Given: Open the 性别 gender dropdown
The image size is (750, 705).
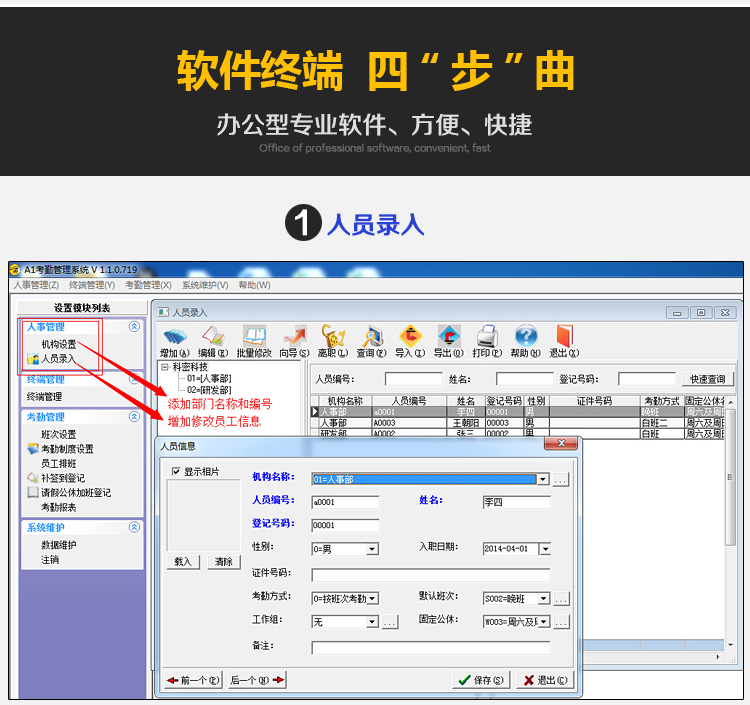Looking at the screenshot, I should coord(372,548).
